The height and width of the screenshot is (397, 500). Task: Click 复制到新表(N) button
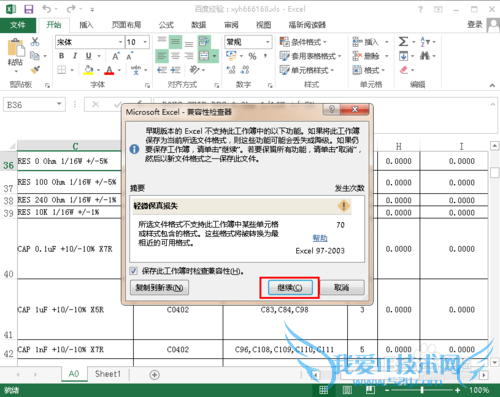pos(159,287)
